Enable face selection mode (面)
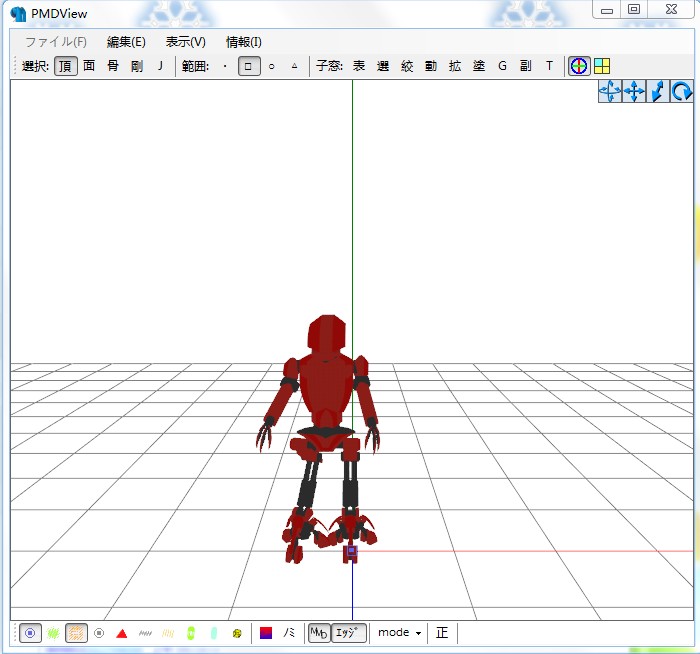 [x=89, y=66]
